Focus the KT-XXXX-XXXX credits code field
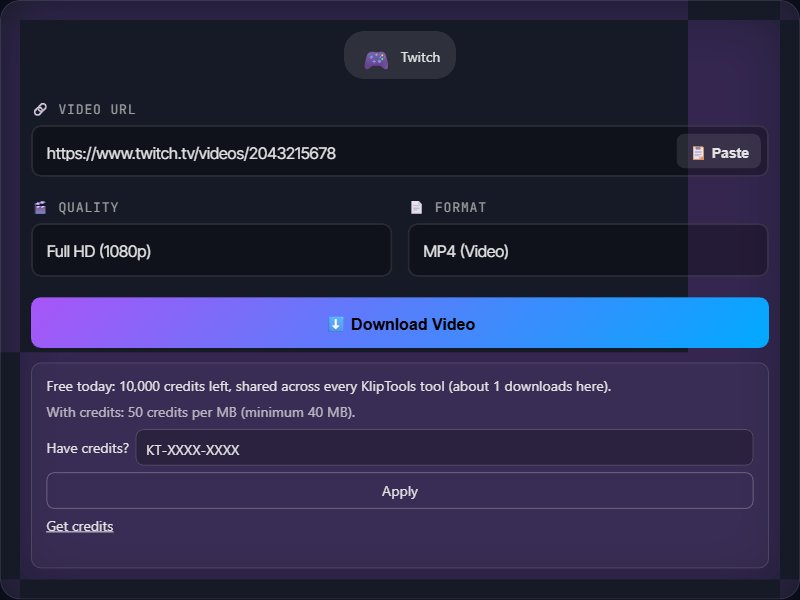 444,447
